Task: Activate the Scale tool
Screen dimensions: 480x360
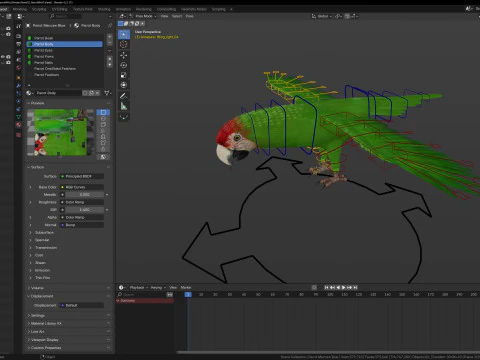Action: (x=124, y=75)
